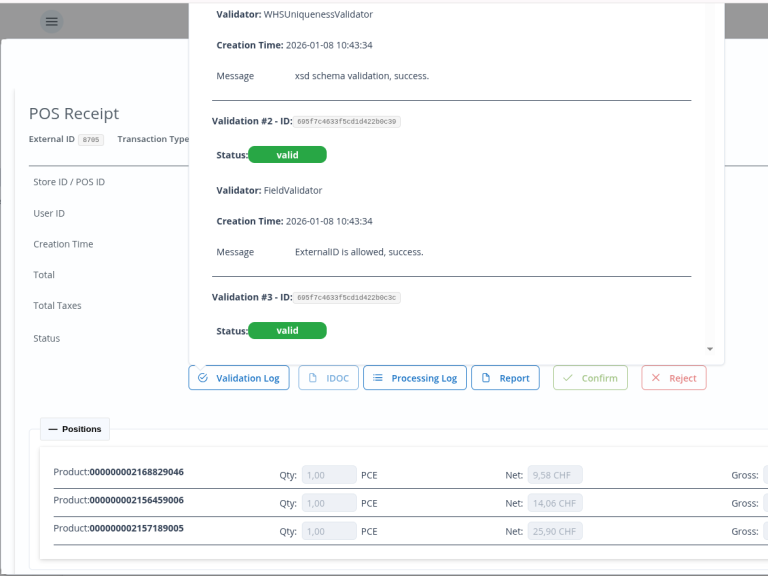Click the Processing Log list icon
Viewport: 768px width, 576px height.
[378, 378]
